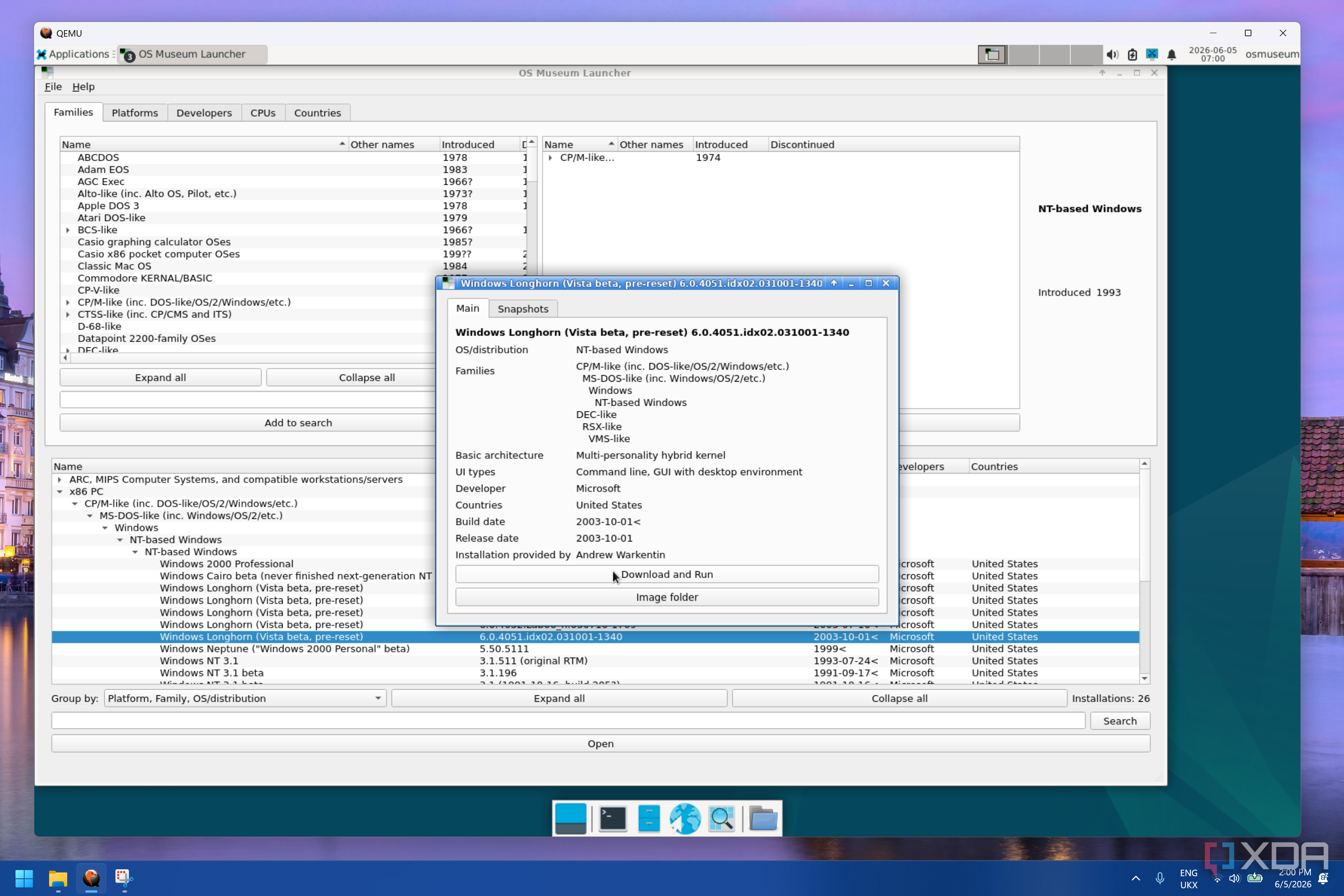Screen dimensions: 1344x896
Task: Open the power manager battery icon
Action: [x=1132, y=54]
